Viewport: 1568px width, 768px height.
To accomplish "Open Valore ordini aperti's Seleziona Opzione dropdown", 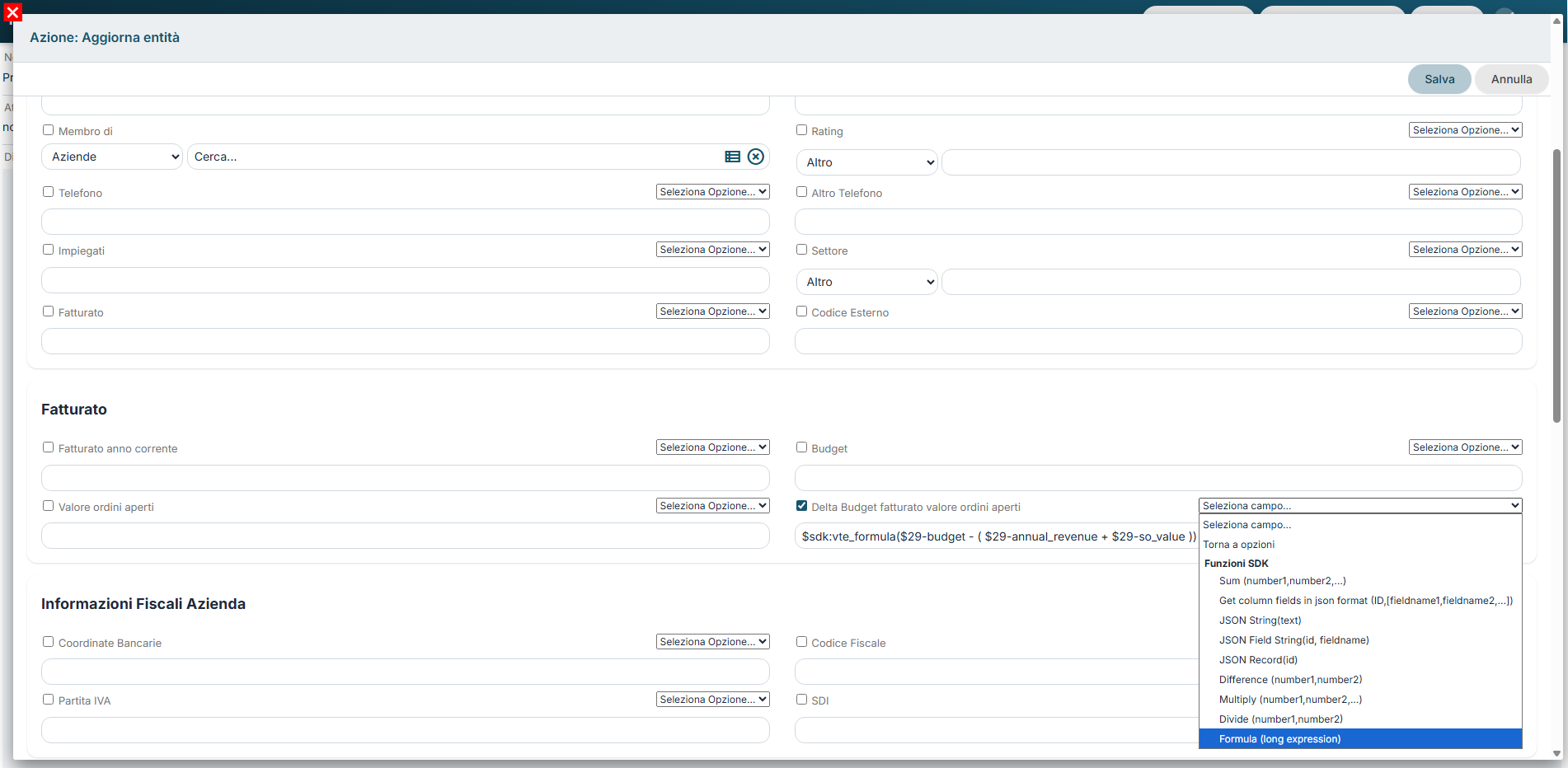I will (x=712, y=506).
